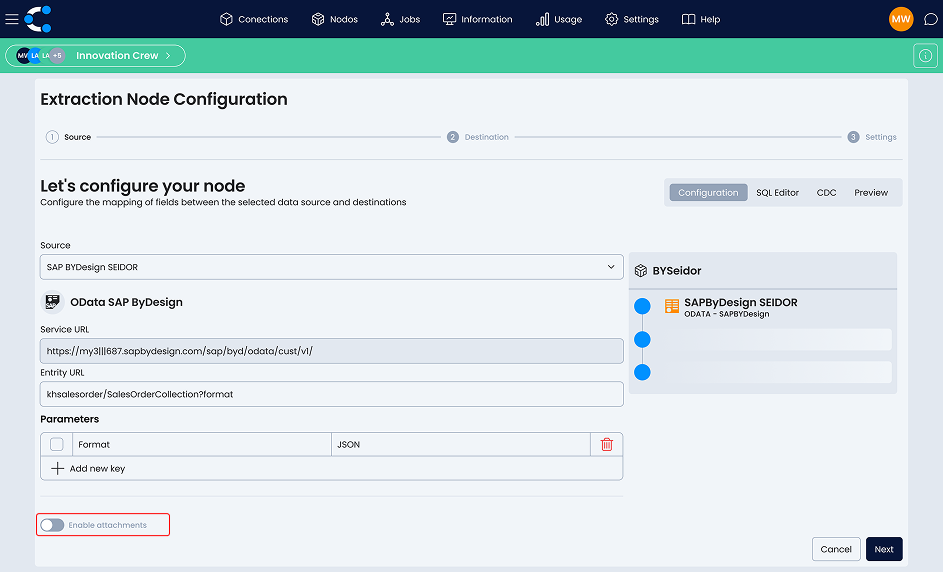Click the Entity URL input field
This screenshot has height=572, width=943.
point(331,394)
